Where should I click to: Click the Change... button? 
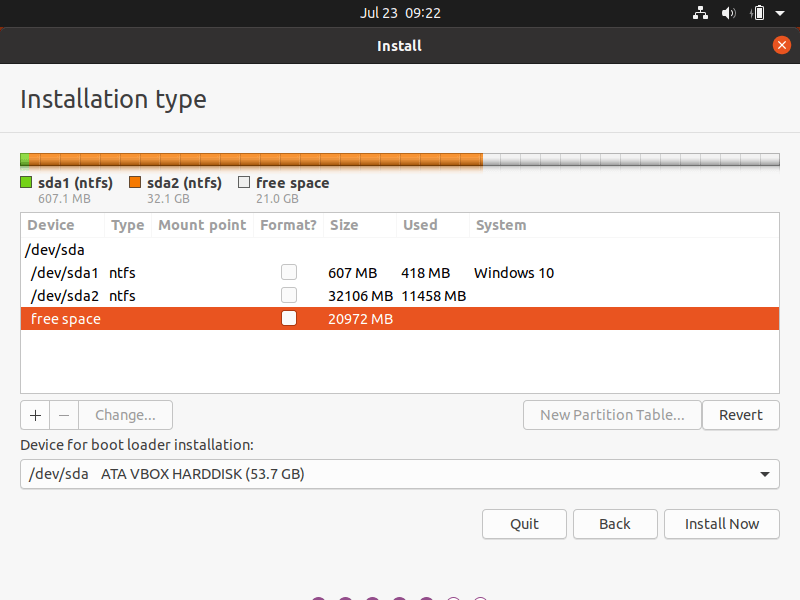[x=126, y=415]
